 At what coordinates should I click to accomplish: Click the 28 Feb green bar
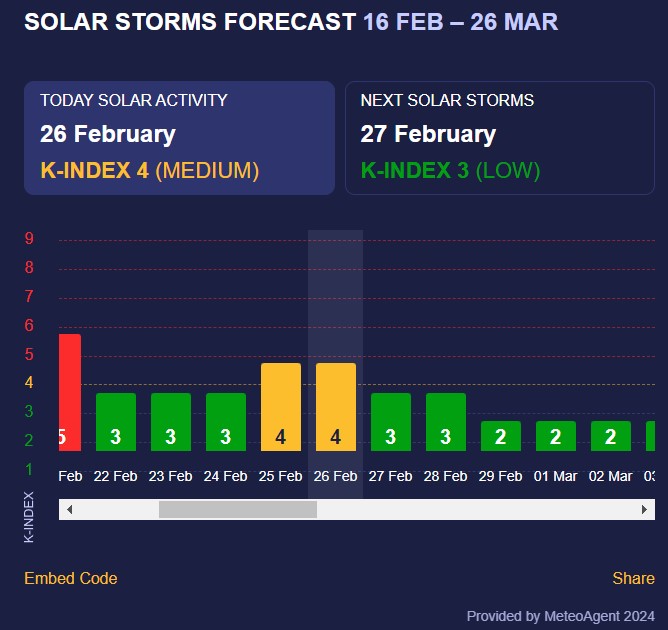(x=446, y=422)
